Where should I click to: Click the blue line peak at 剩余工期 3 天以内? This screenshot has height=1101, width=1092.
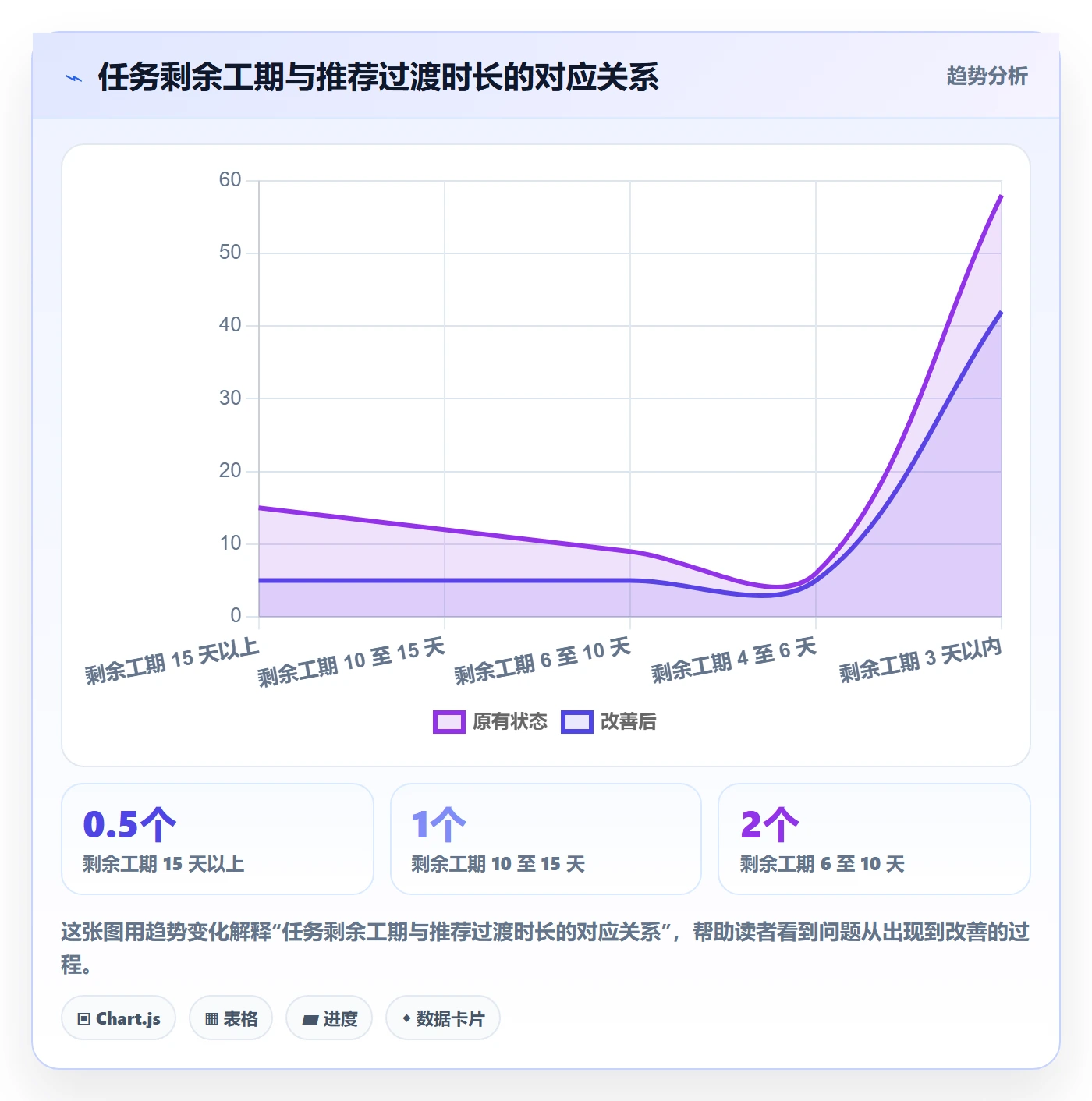click(x=1001, y=313)
